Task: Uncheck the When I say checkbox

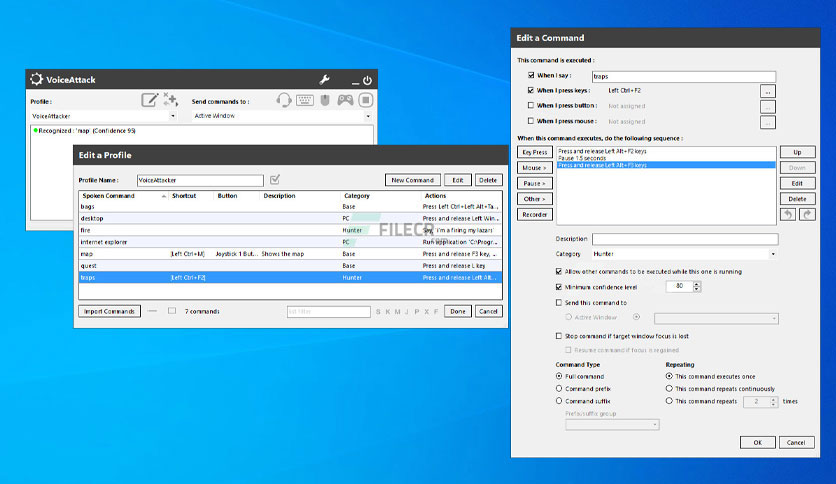Action: point(531,75)
